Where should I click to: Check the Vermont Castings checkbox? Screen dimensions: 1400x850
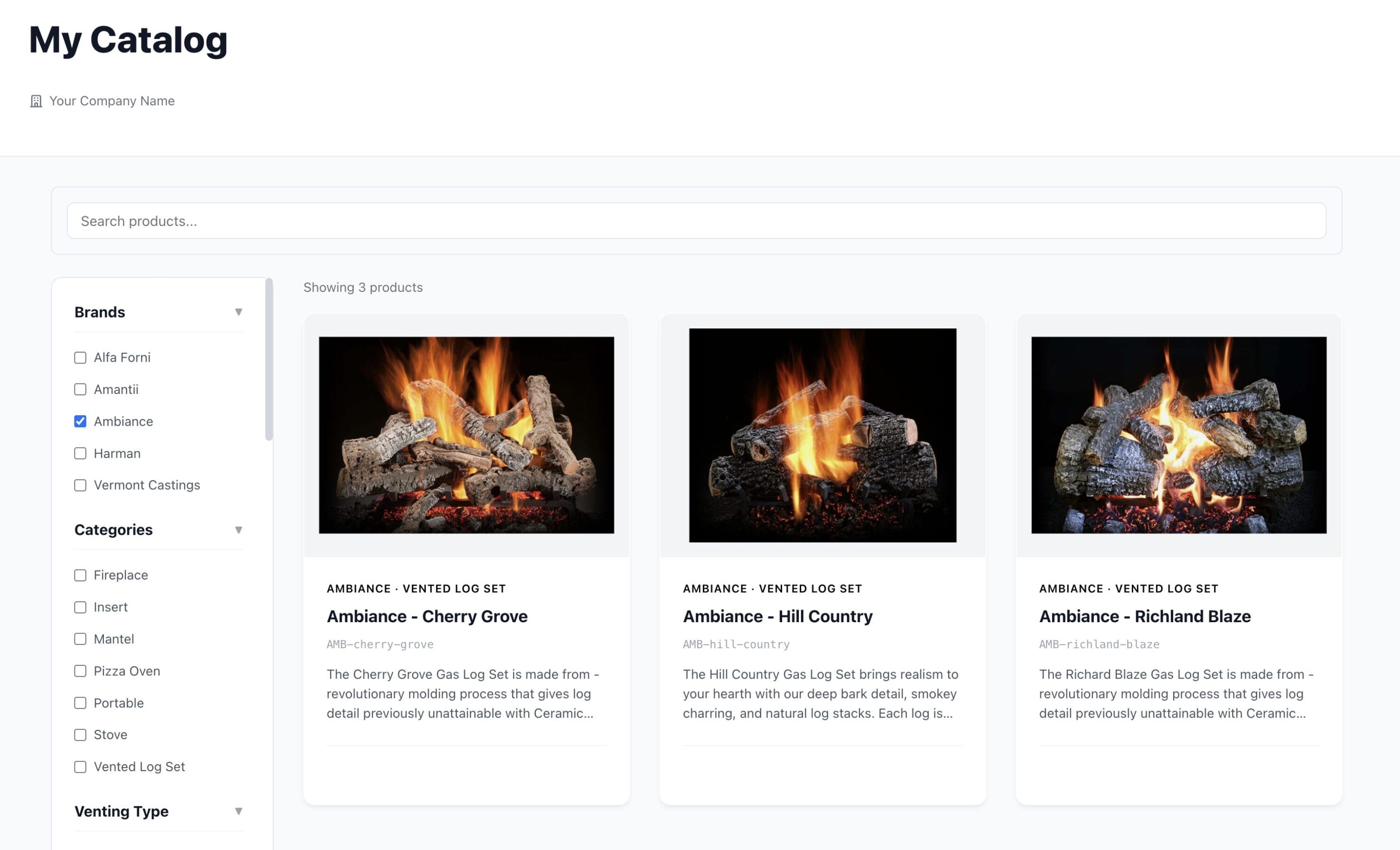click(80, 485)
